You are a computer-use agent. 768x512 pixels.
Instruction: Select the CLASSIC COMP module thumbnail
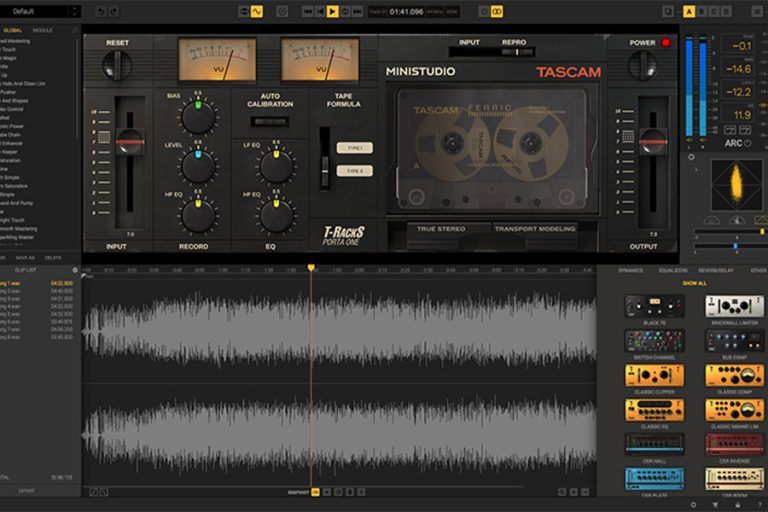734,375
